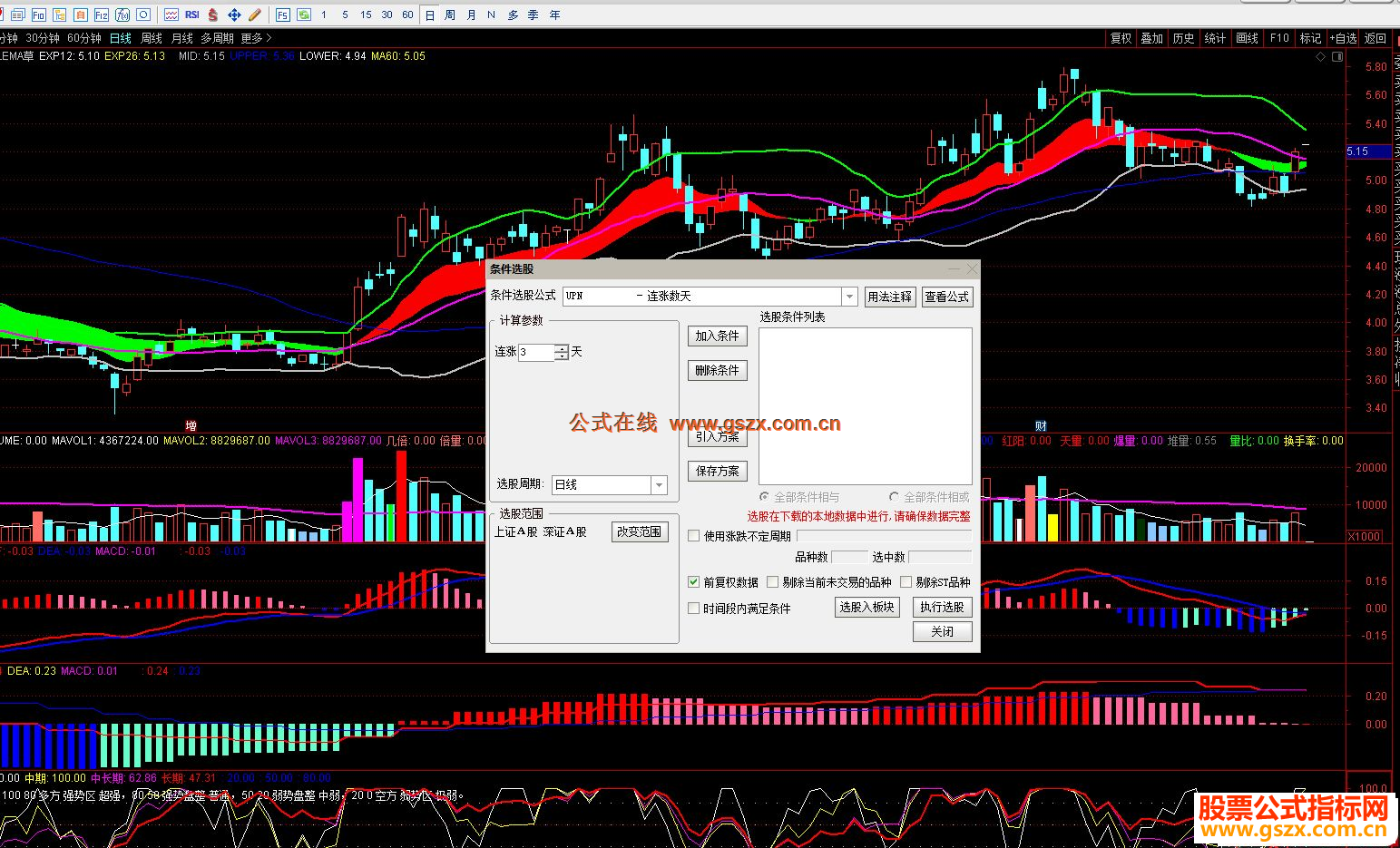
Task: Open the list view toolbar icon
Action: coord(17,15)
